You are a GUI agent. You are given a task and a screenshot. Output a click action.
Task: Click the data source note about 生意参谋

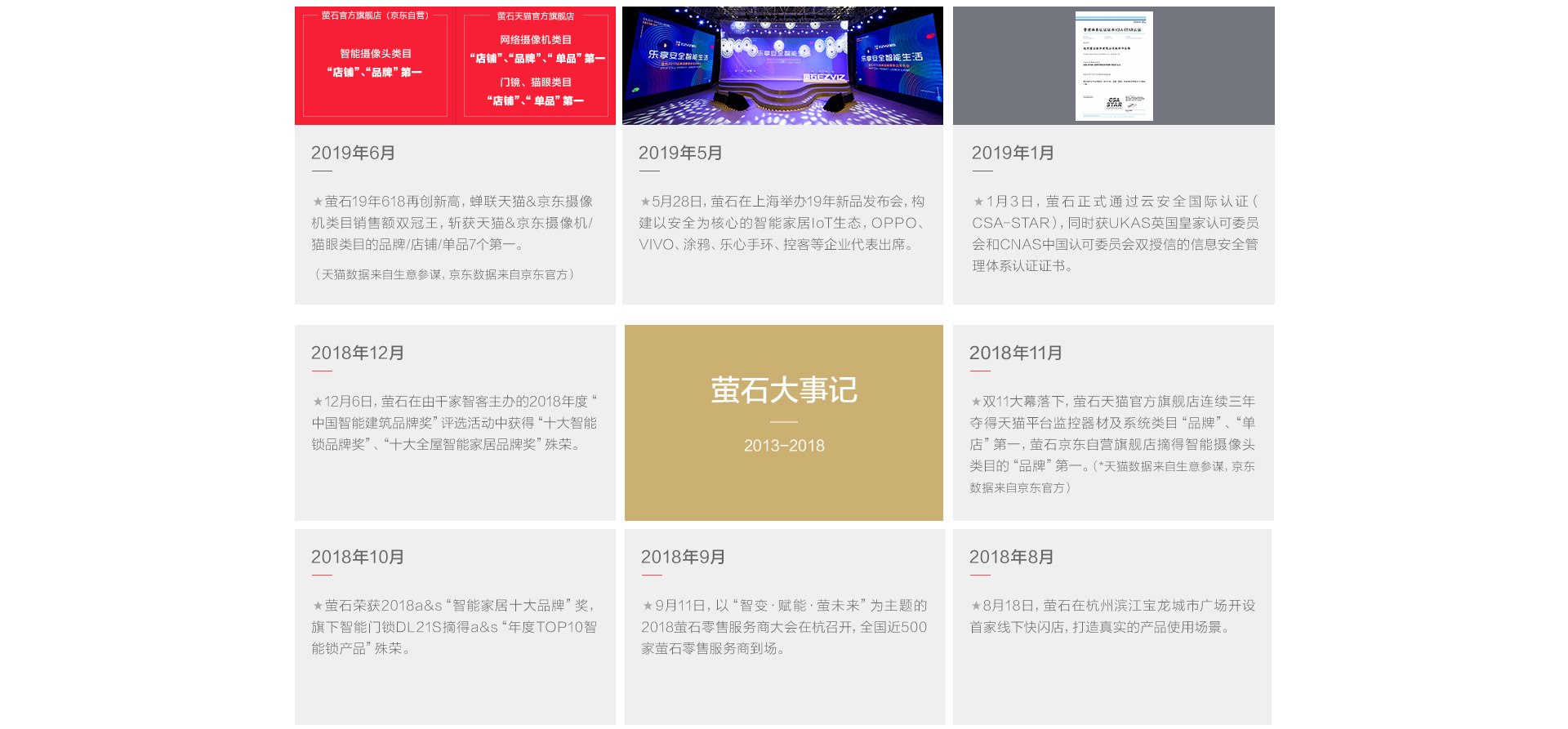(445, 274)
